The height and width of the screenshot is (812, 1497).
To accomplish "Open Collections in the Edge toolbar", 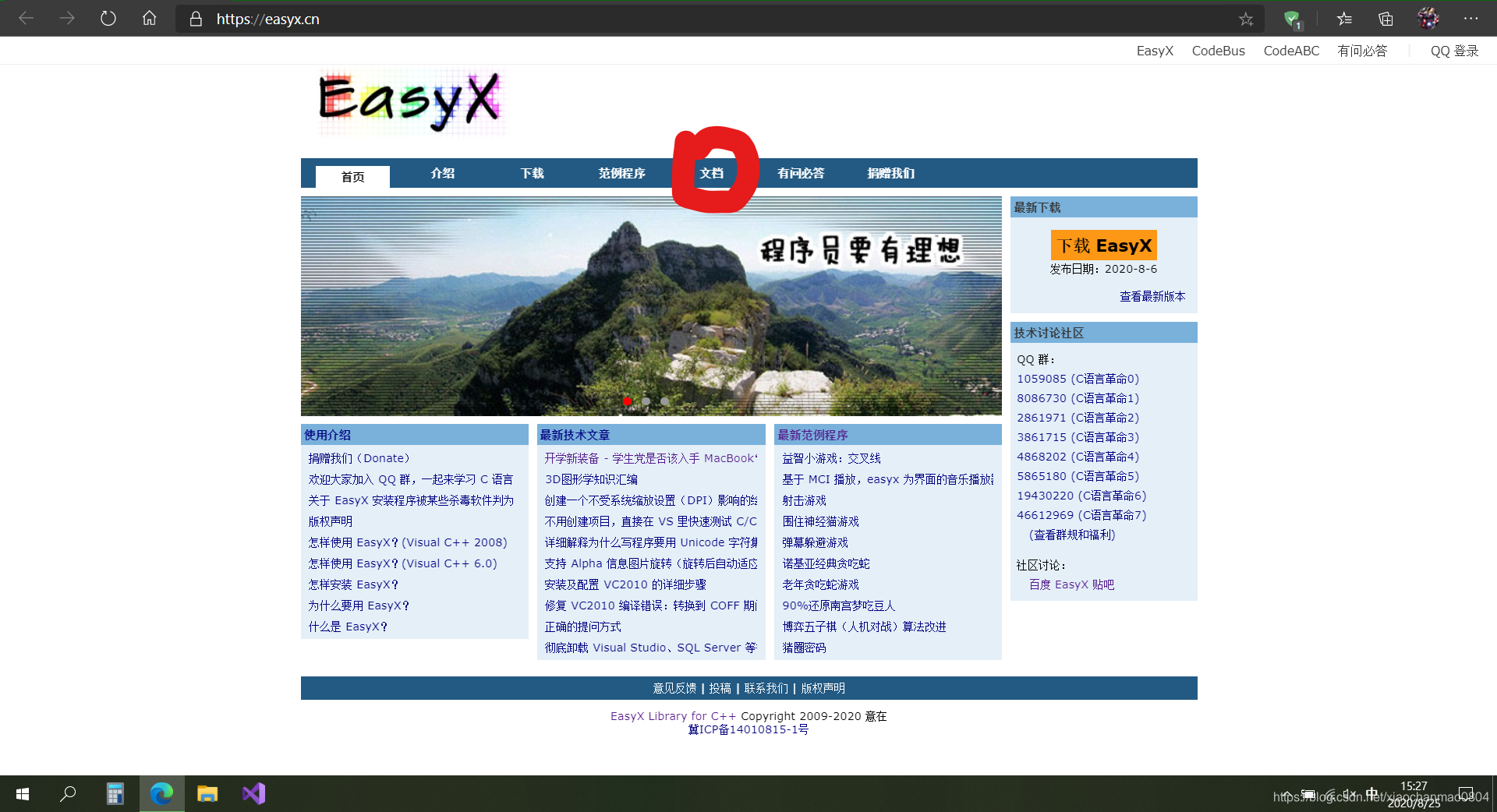I will 1386,18.
